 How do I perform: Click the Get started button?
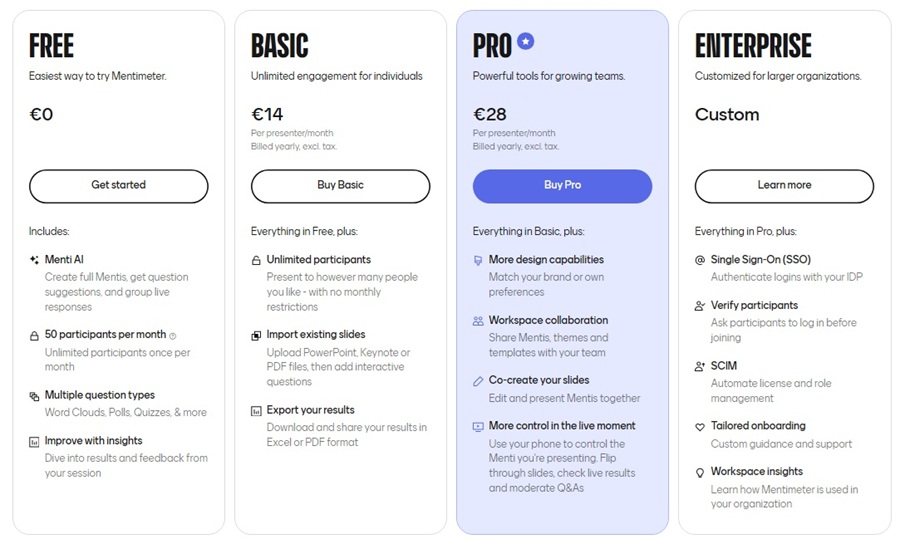click(x=119, y=186)
